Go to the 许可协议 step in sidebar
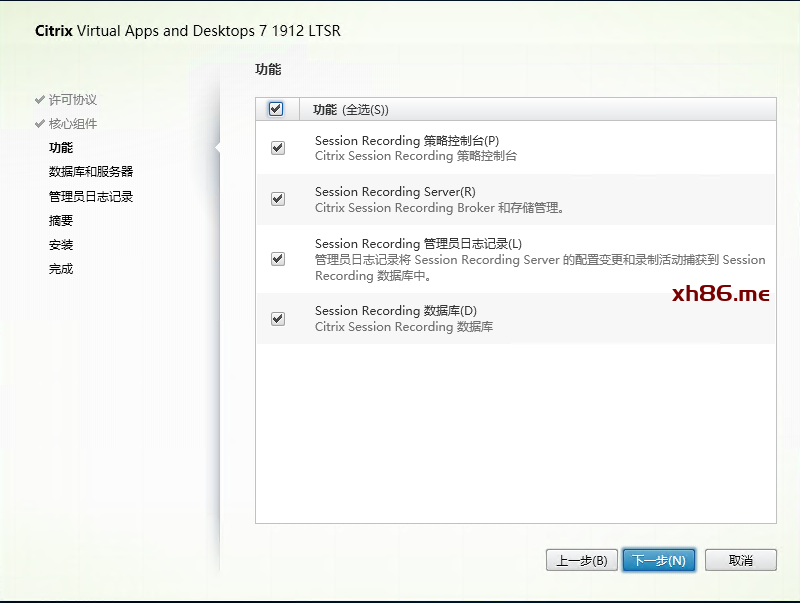800x603 pixels. coord(73,100)
